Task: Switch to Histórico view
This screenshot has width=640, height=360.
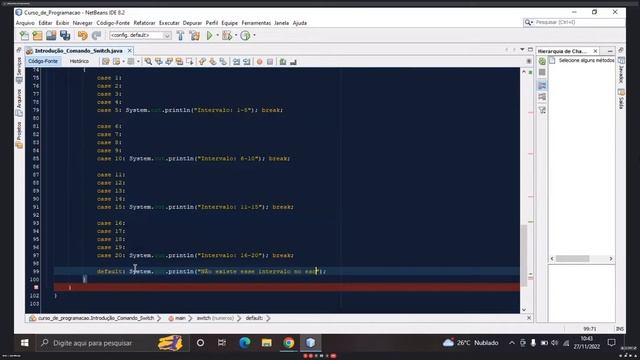Action: point(79,61)
